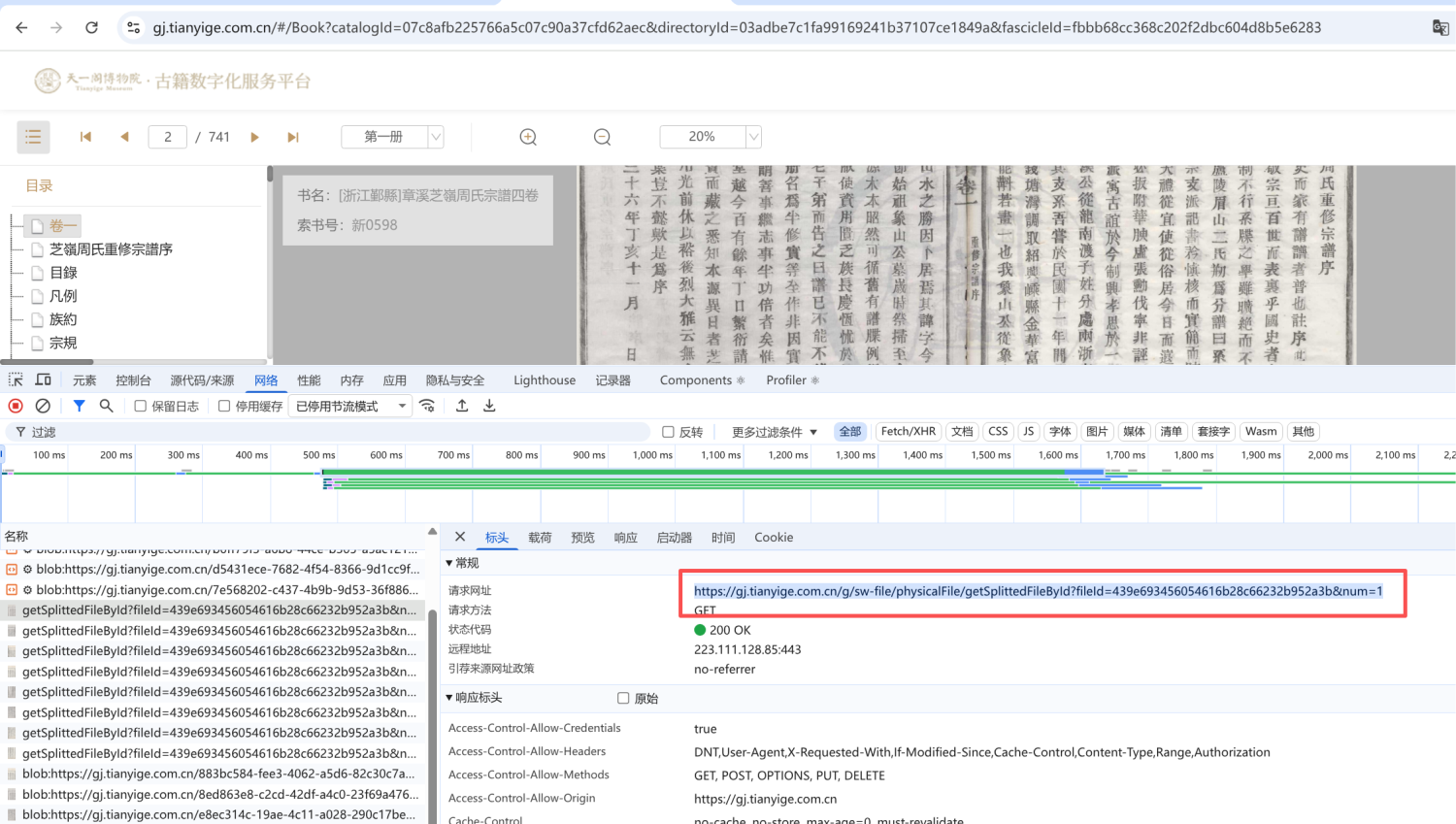
Task: Jump to the first page of book
Action: [85, 137]
